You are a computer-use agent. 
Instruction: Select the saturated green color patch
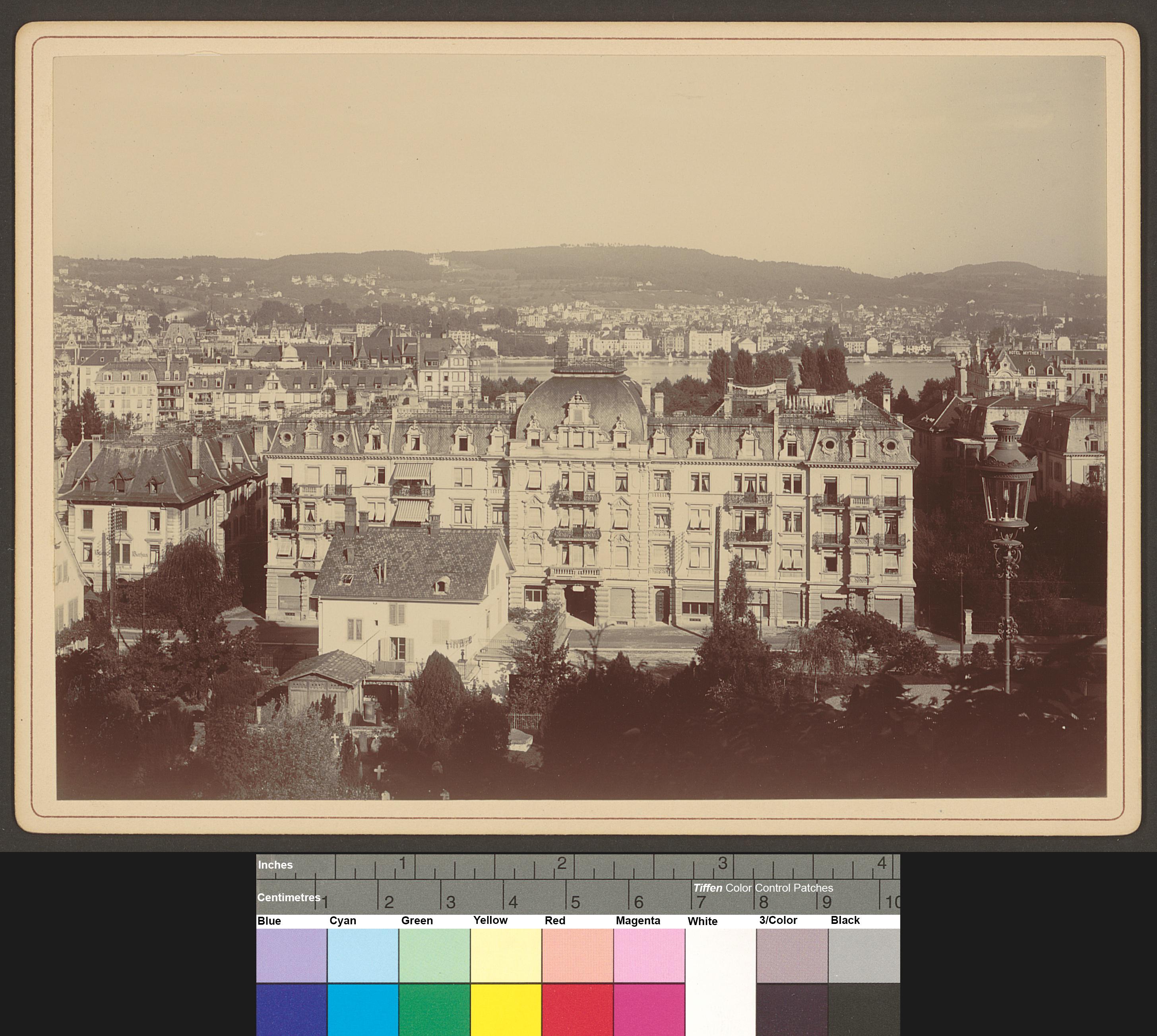pos(434,1010)
